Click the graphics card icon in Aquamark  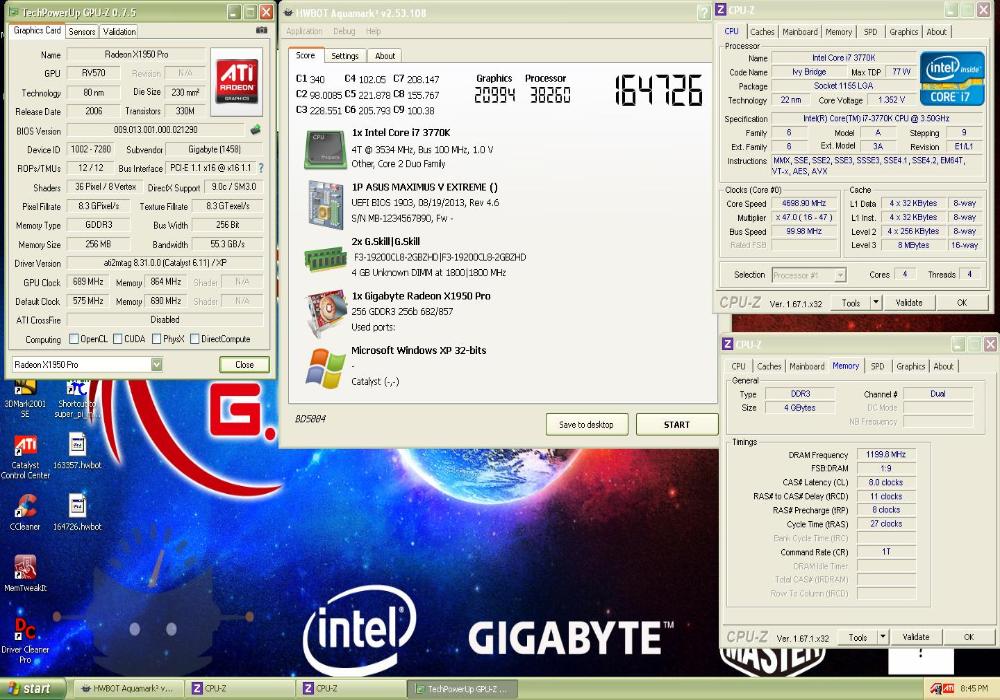326,312
